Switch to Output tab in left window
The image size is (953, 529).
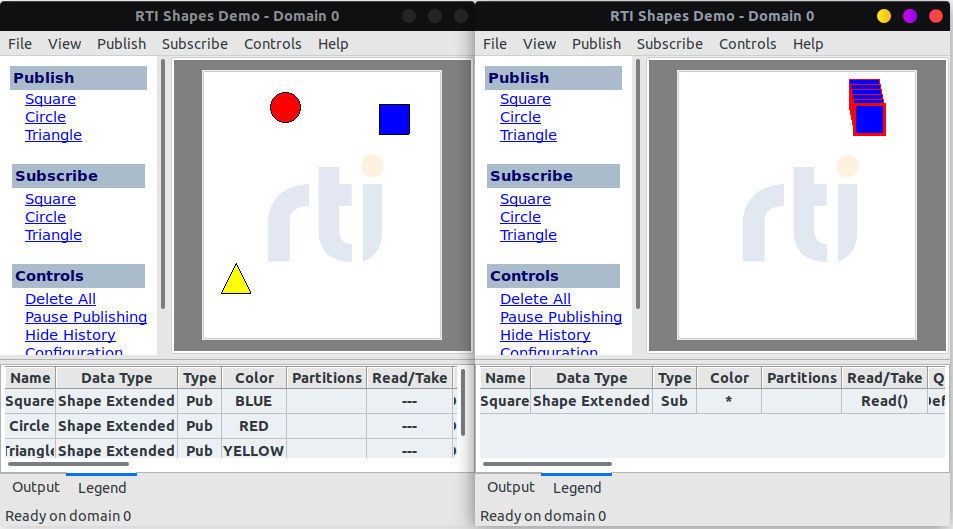click(36, 487)
